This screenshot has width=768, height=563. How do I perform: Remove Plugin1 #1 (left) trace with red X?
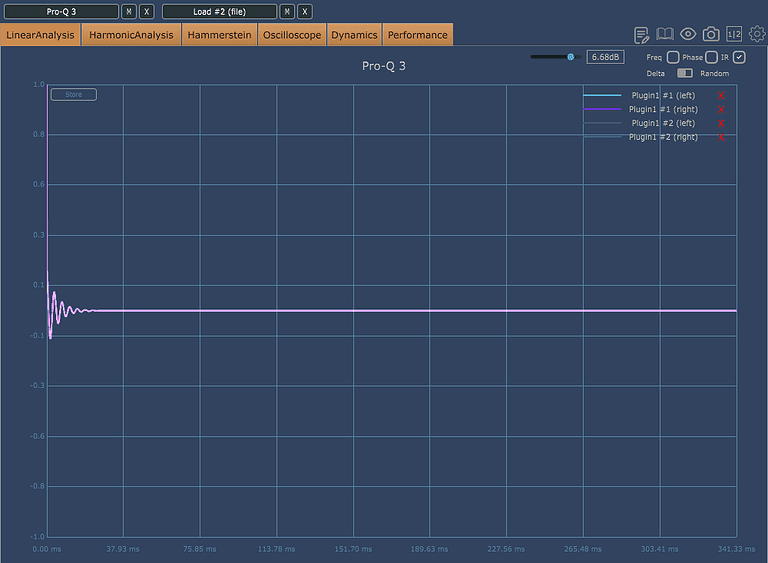click(x=720, y=95)
